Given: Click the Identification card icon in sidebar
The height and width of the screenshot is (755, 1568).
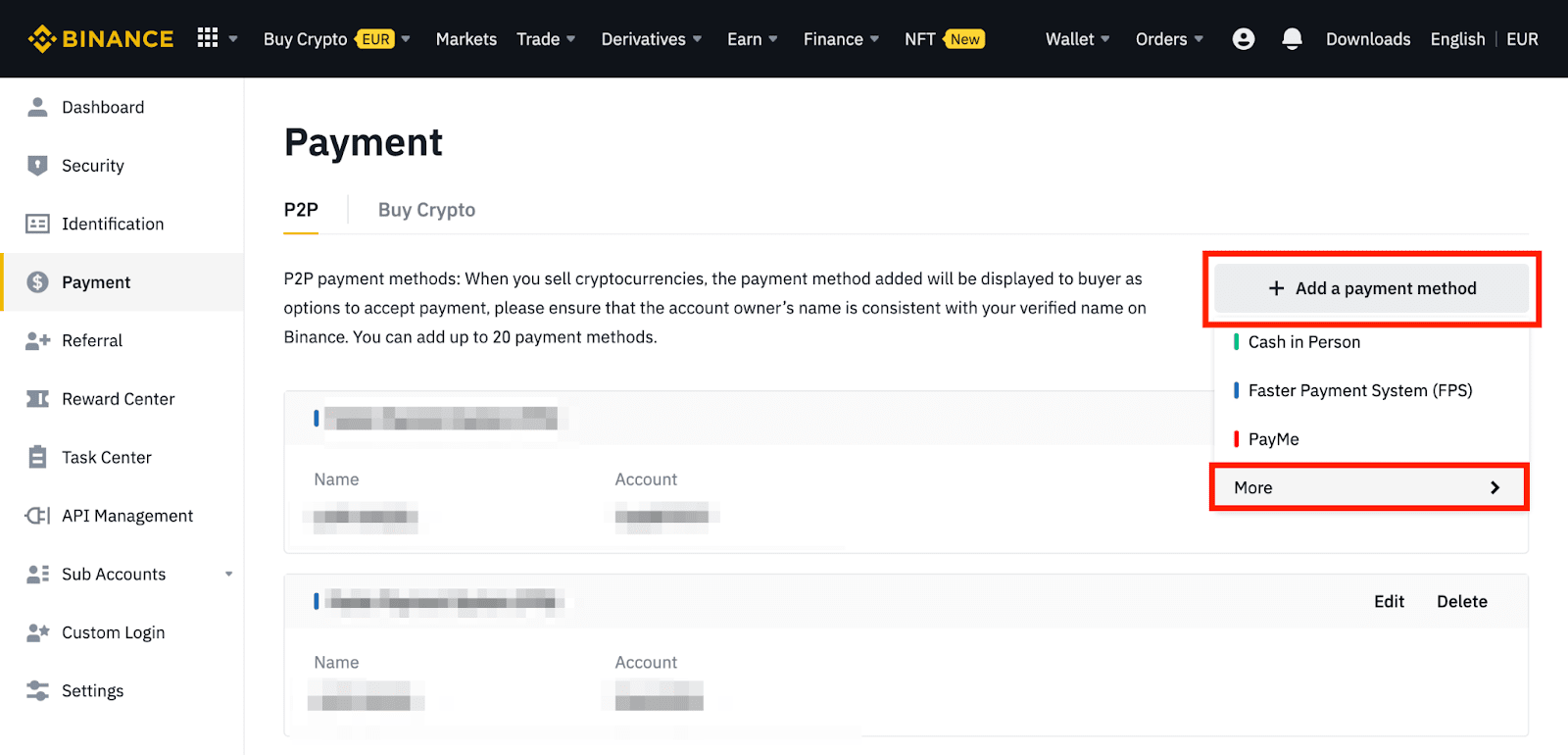Looking at the screenshot, I should [x=37, y=224].
